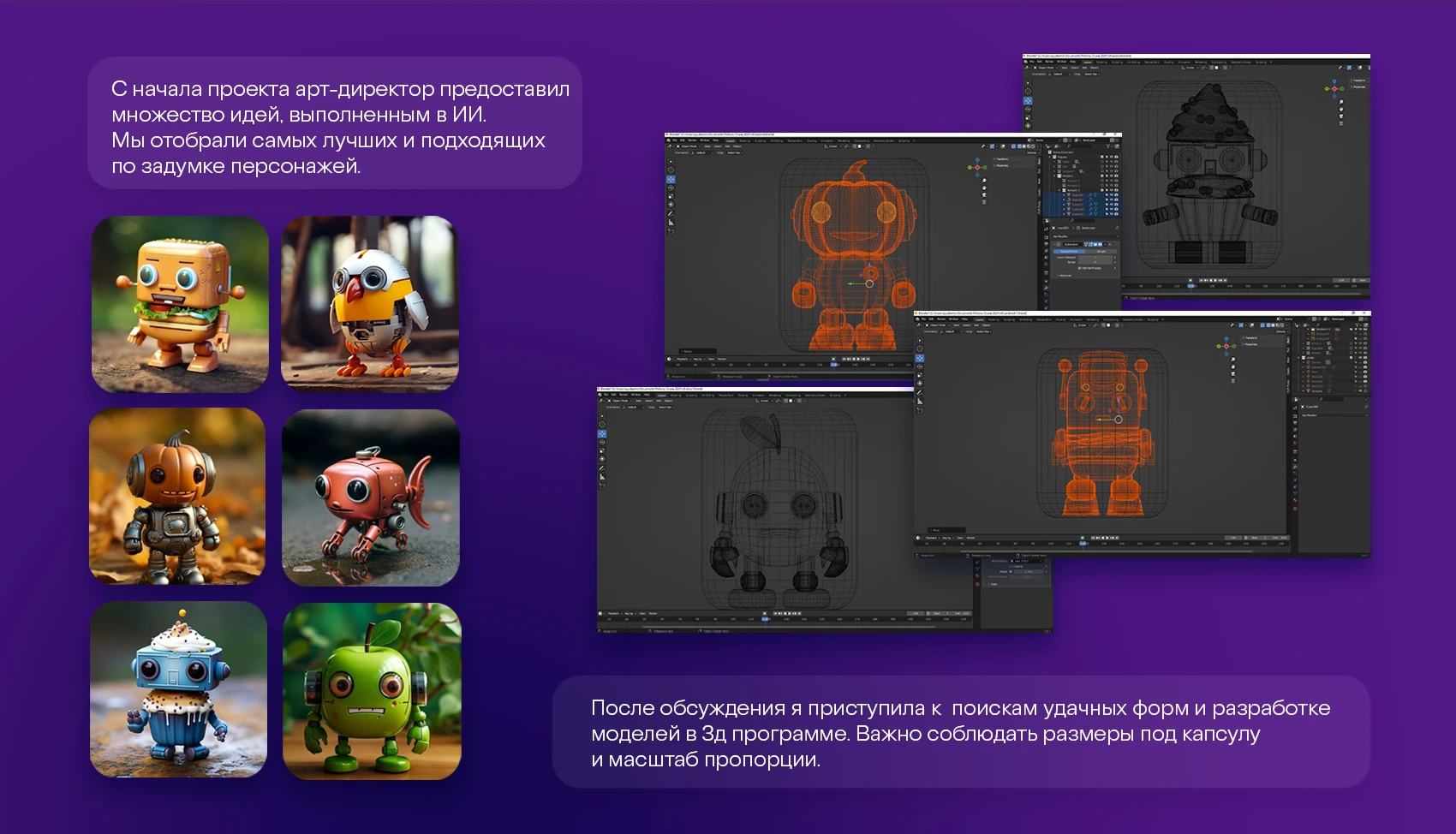Enable the Optimal Display checkbox in Subdivision modifier
The image size is (1456, 834).
1079,268
